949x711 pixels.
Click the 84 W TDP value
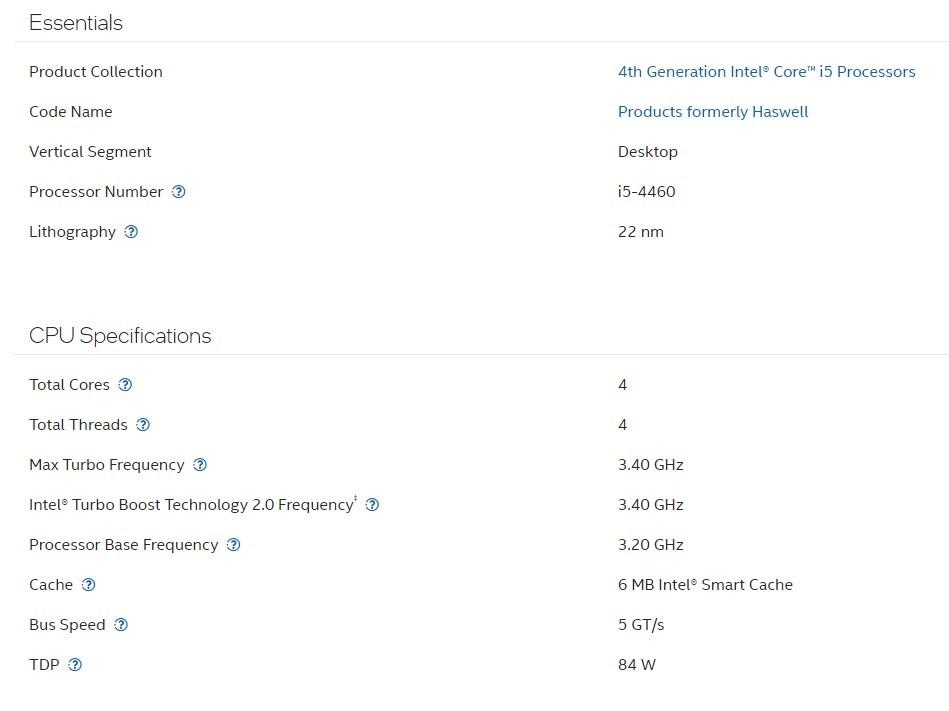[636, 665]
